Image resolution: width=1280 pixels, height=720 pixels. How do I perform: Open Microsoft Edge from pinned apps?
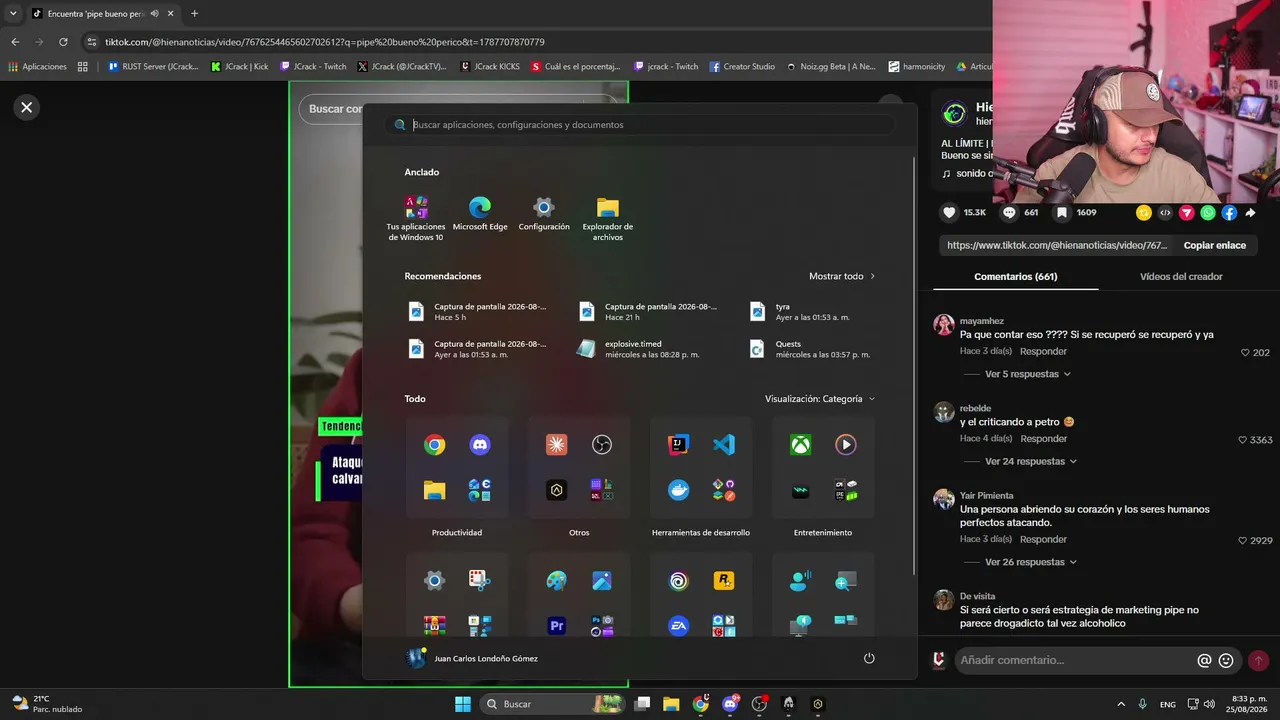480,215
